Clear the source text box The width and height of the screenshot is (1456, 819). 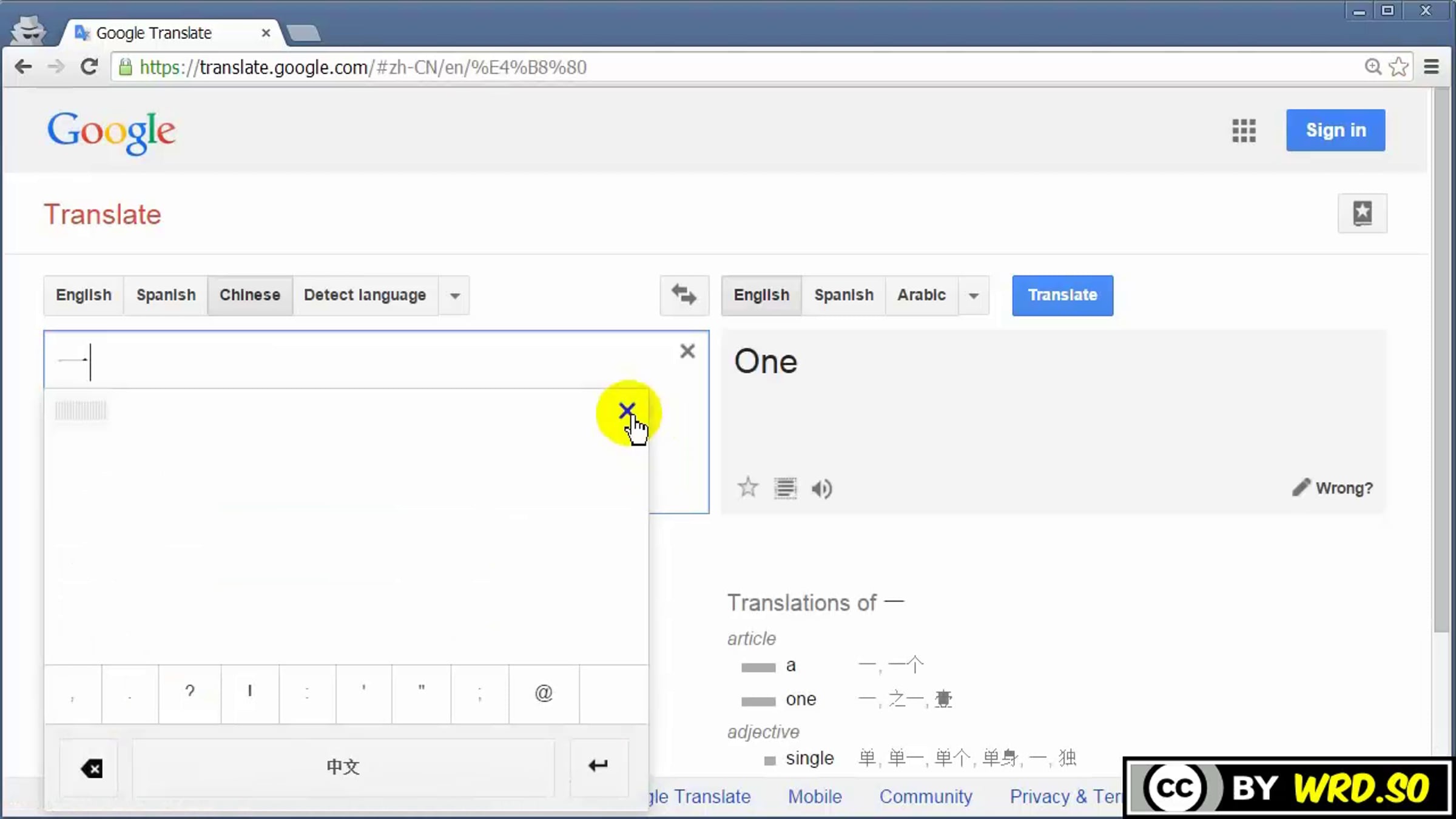tap(687, 351)
